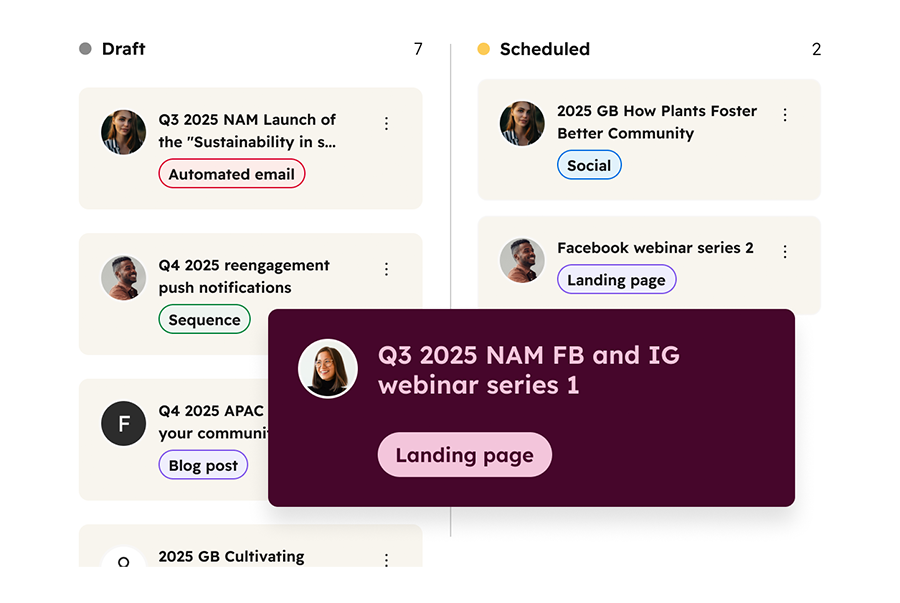The height and width of the screenshot is (603, 900).
Task: Click the Sequence tag on reengagement card
Action: (x=204, y=319)
